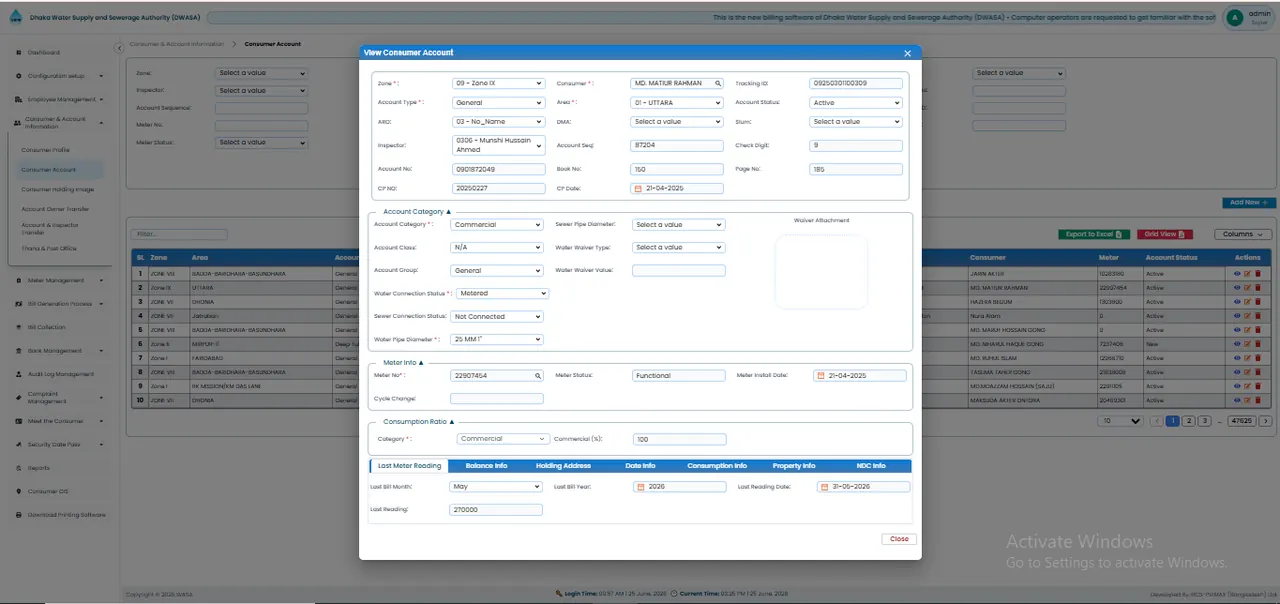
Task: Click the delete icon for HAZERA BEGUM row
Action: (x=1257, y=301)
